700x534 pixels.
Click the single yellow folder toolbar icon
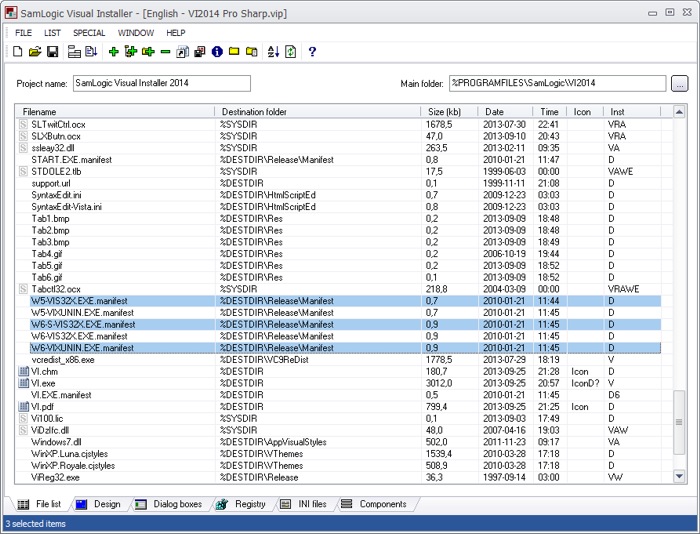tap(234, 52)
